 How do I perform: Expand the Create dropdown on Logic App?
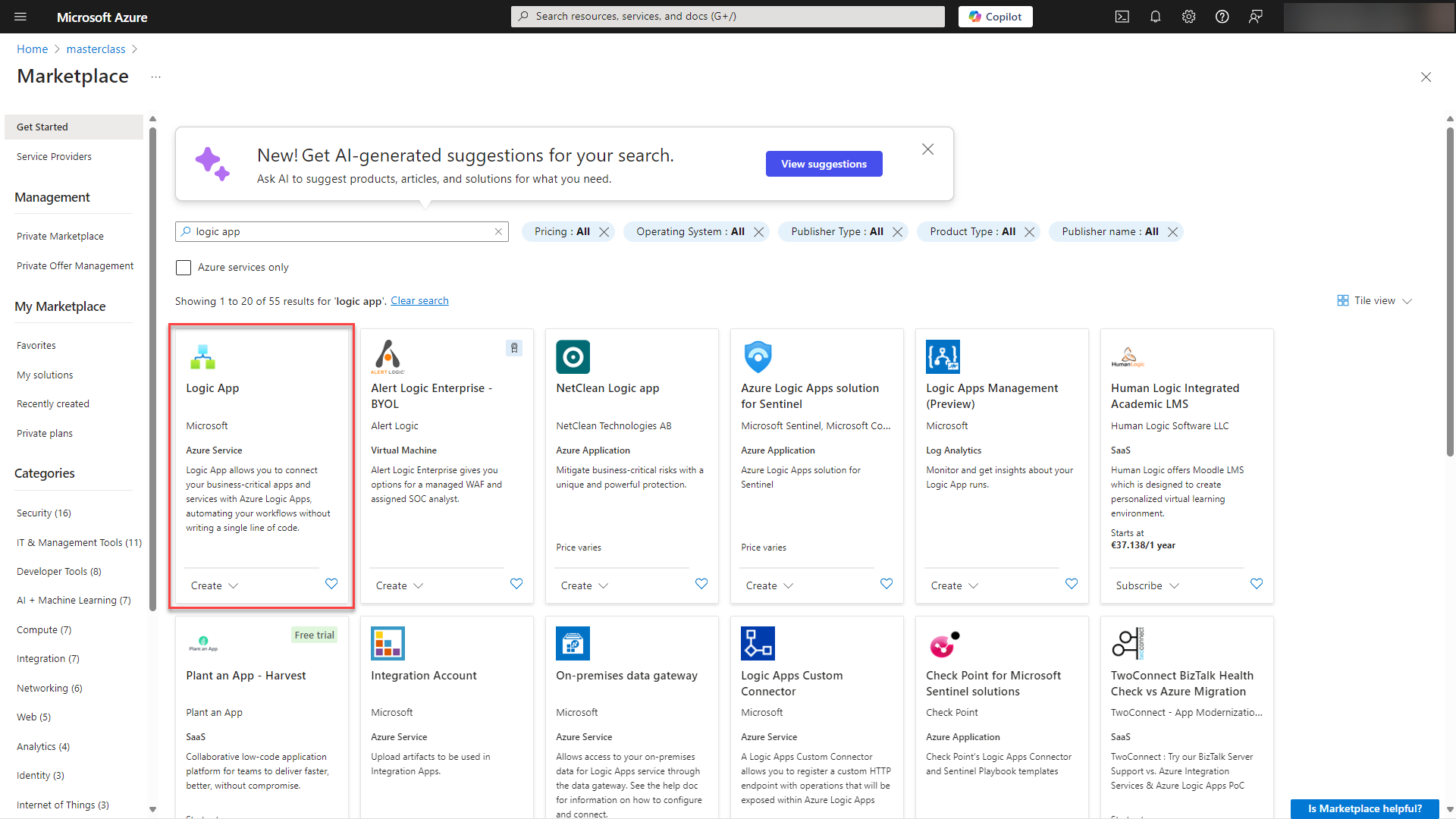pyautogui.click(x=214, y=585)
